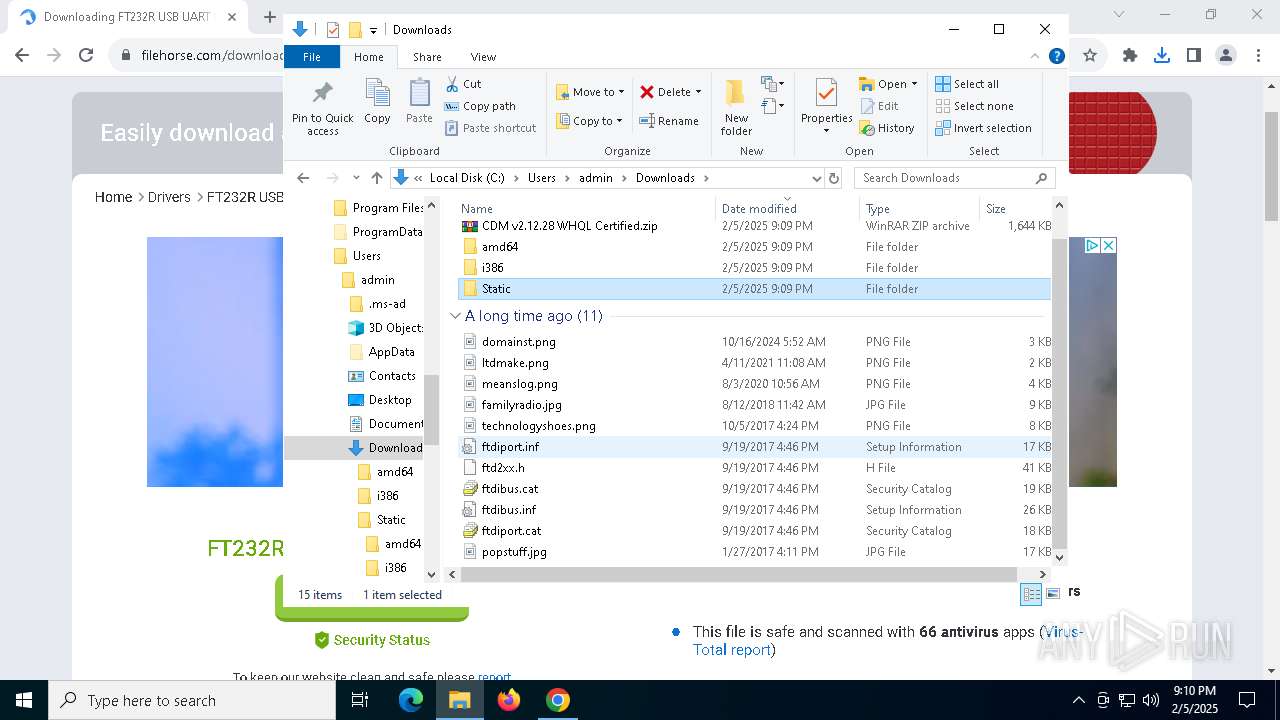The image size is (1280, 720).
Task: Click Pin to Quick access icon
Action: coord(322,93)
